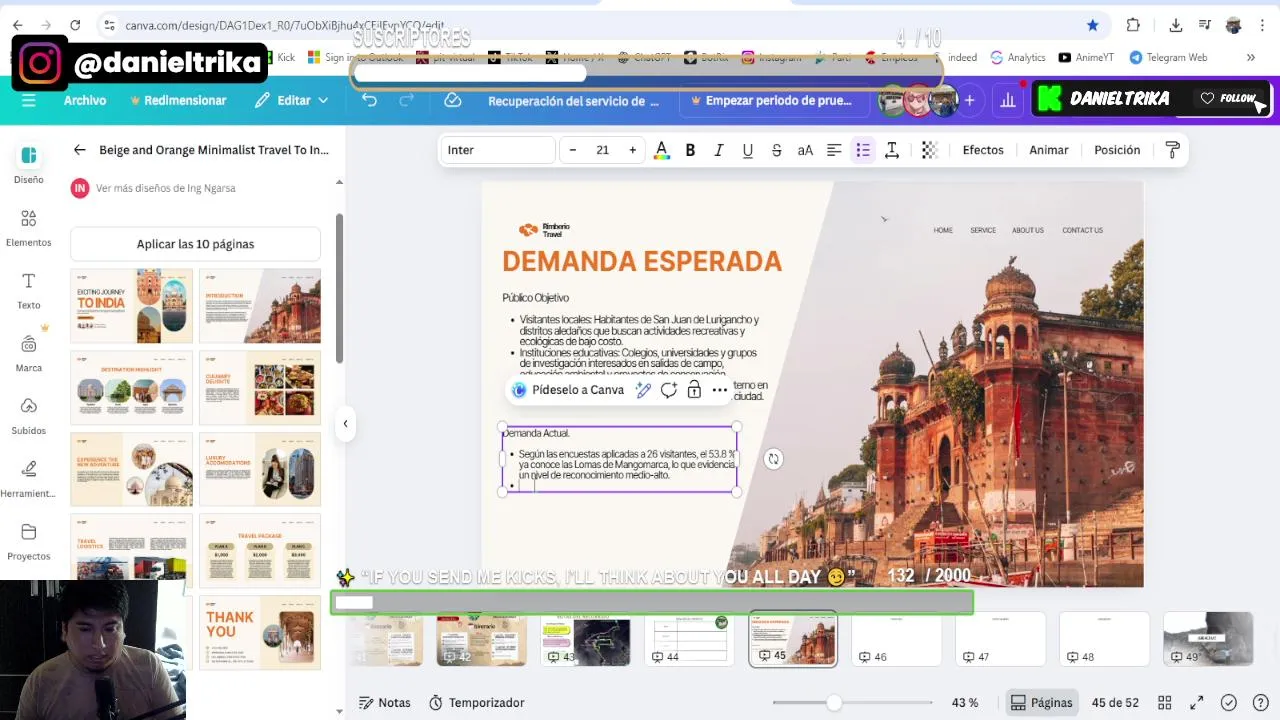The height and width of the screenshot is (720, 1280).
Task: Open the Subidos uploads panel
Action: 29,416
